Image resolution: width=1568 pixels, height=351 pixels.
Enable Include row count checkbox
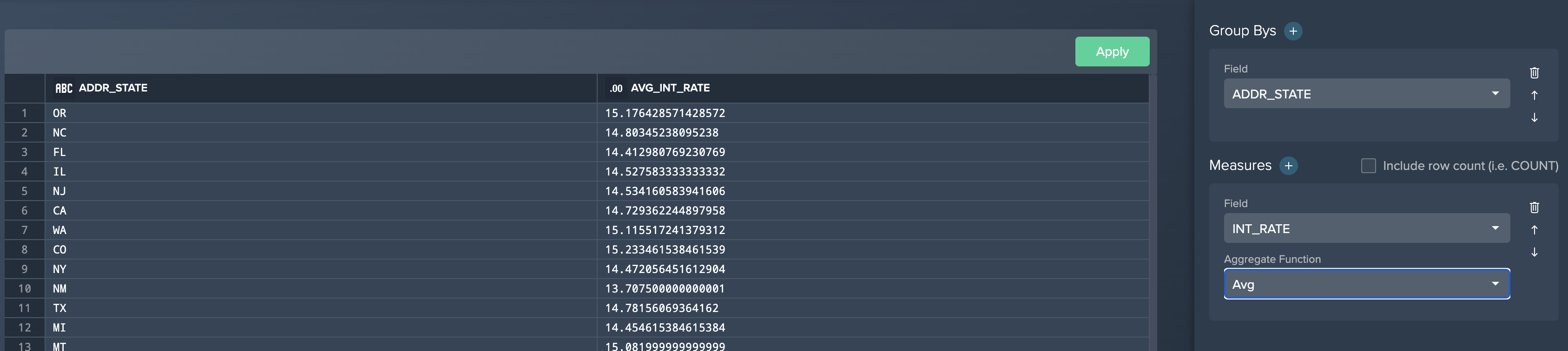point(1368,166)
